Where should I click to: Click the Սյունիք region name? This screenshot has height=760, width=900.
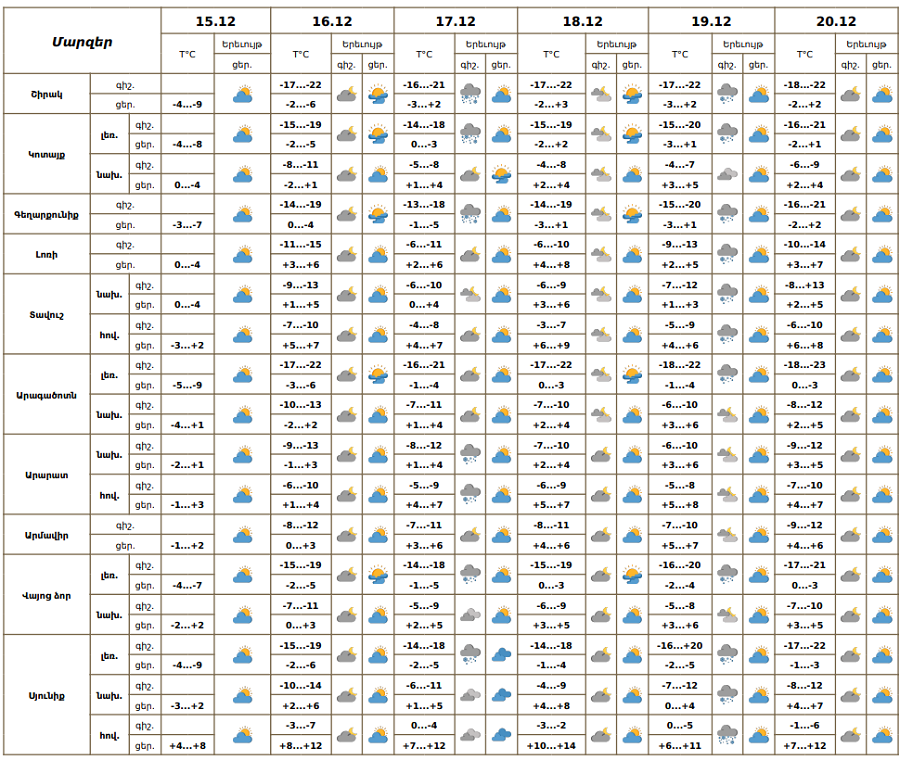tap(46, 696)
